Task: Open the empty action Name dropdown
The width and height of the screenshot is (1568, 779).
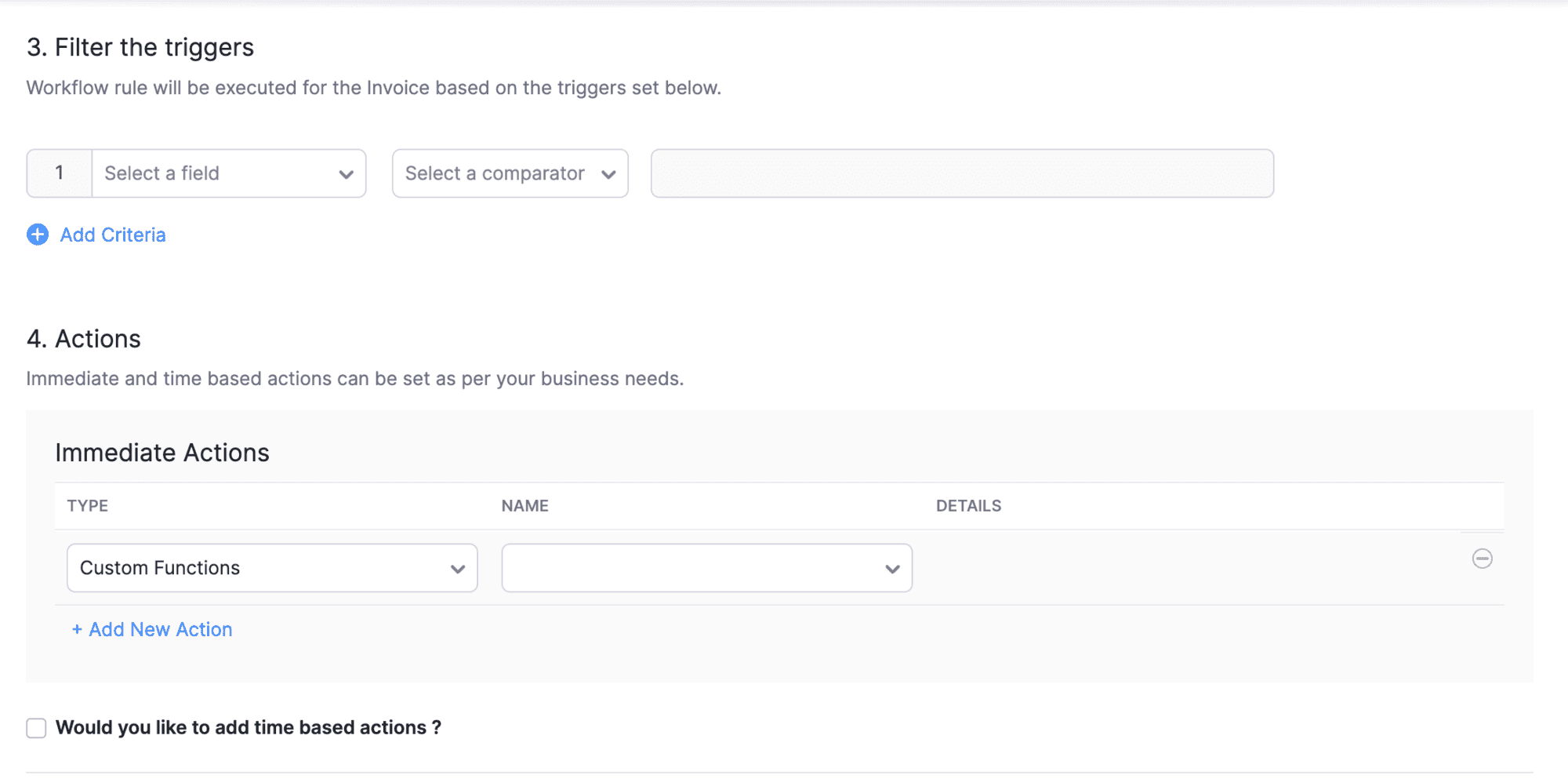Action: 694,568
